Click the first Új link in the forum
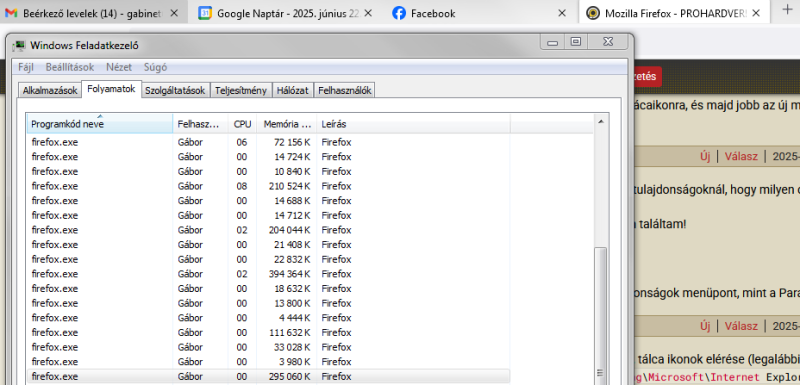Screen dimensions: 800x385 click(x=705, y=157)
